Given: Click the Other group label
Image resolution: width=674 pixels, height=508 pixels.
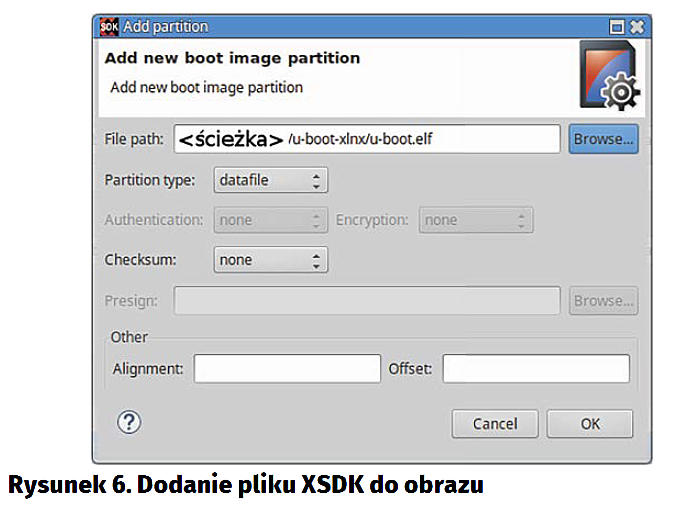Looking at the screenshot, I should [x=129, y=337].
